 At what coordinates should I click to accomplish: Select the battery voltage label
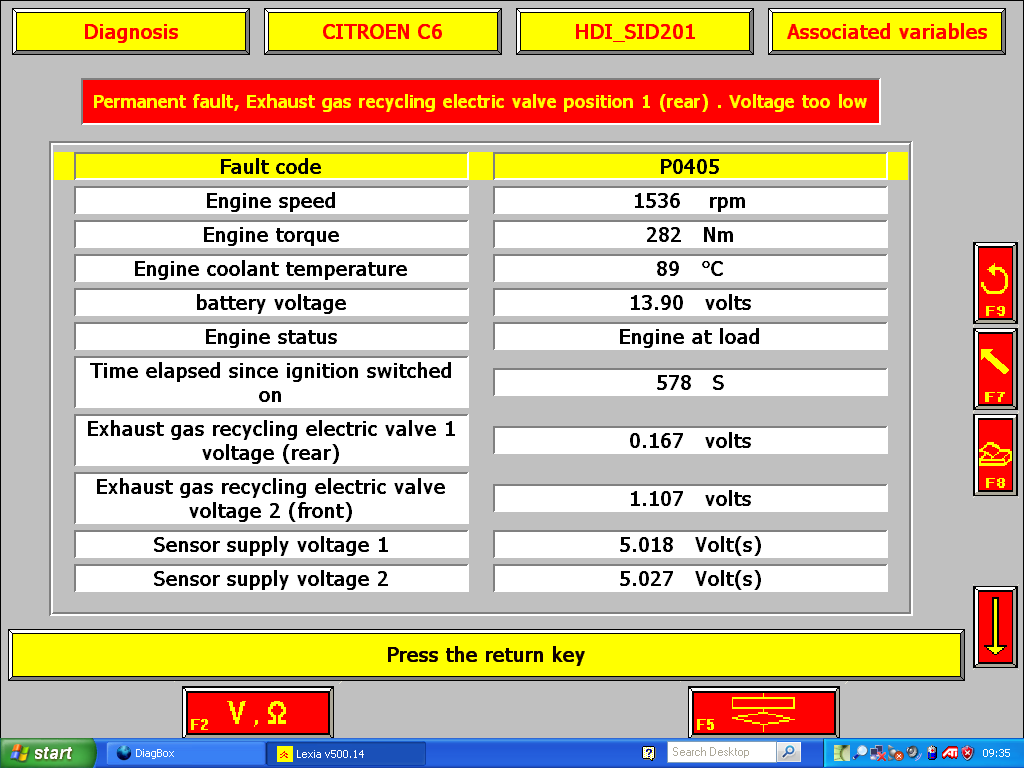tap(271, 302)
